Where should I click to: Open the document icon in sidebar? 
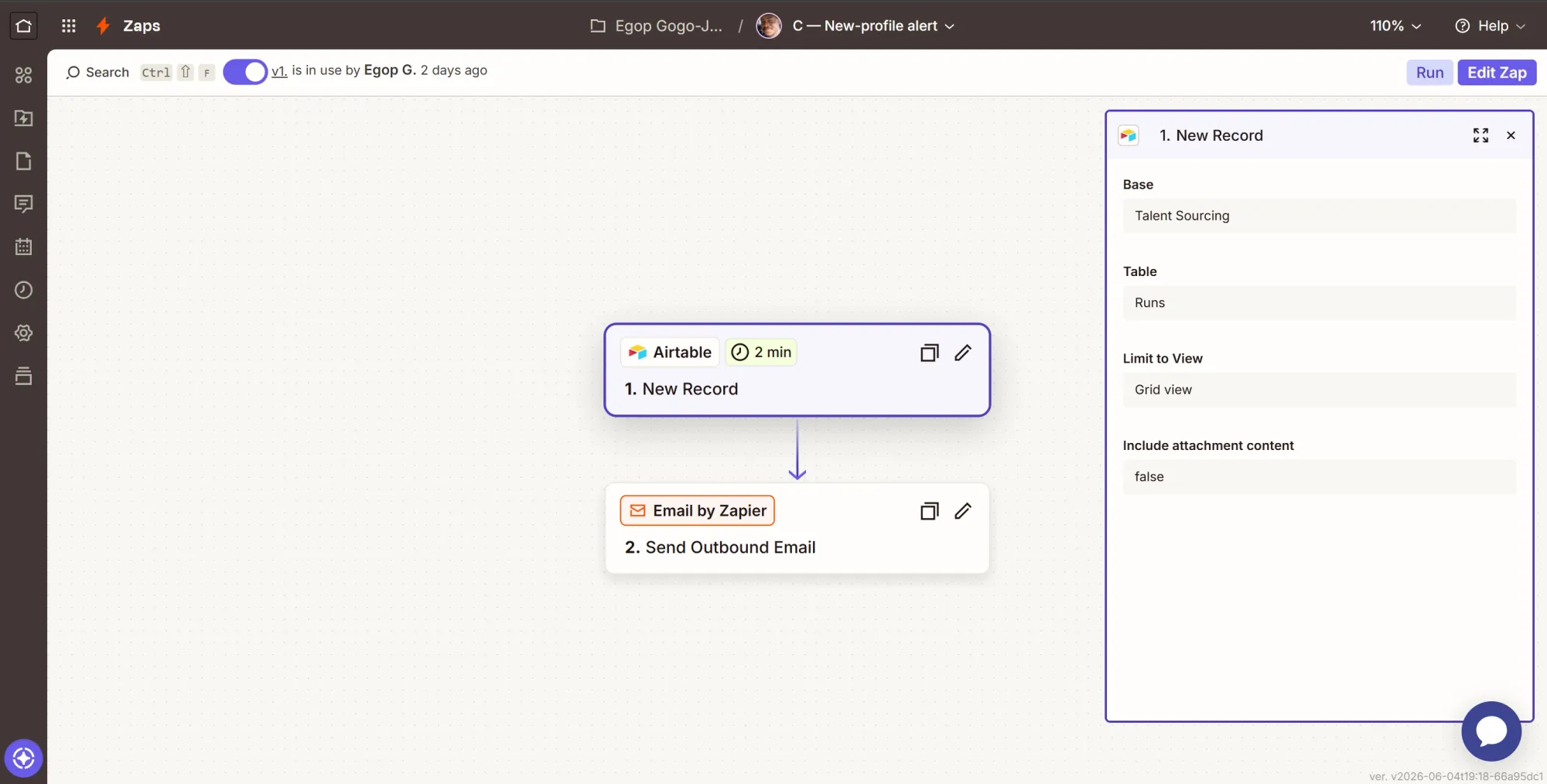[x=24, y=161]
